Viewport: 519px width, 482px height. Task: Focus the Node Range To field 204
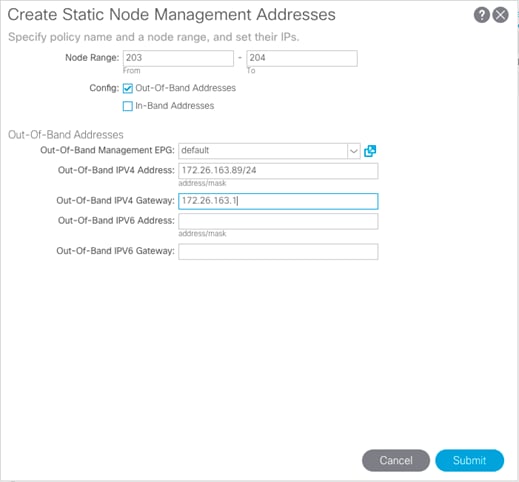[302, 58]
